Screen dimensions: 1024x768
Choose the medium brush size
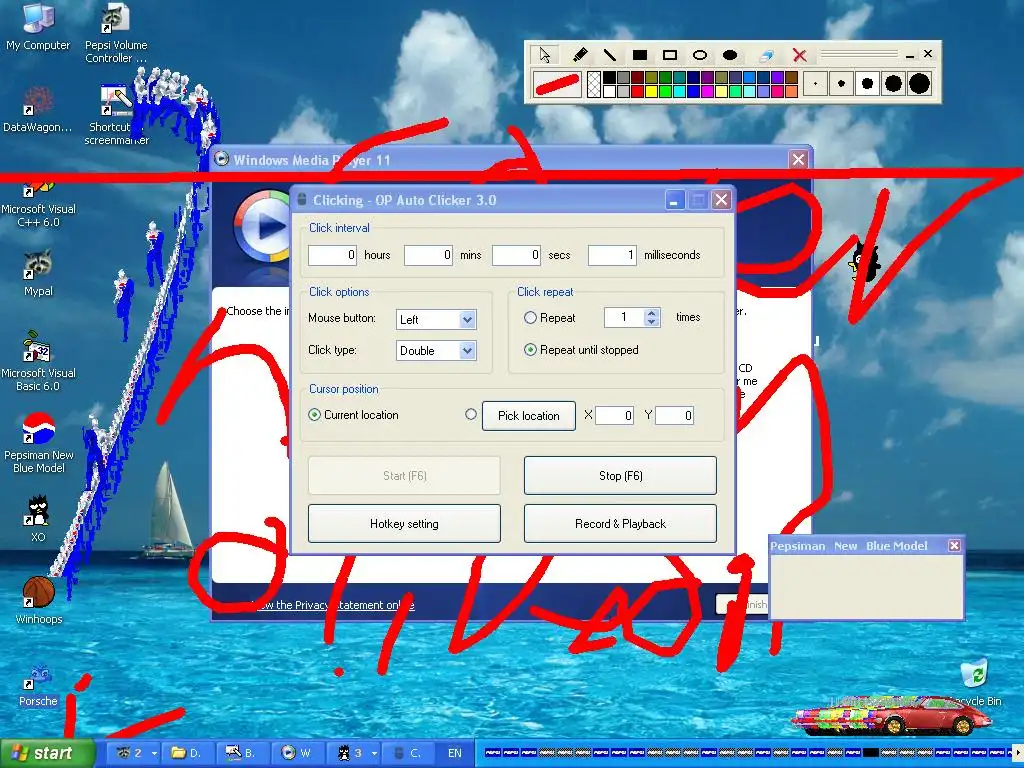pos(867,84)
